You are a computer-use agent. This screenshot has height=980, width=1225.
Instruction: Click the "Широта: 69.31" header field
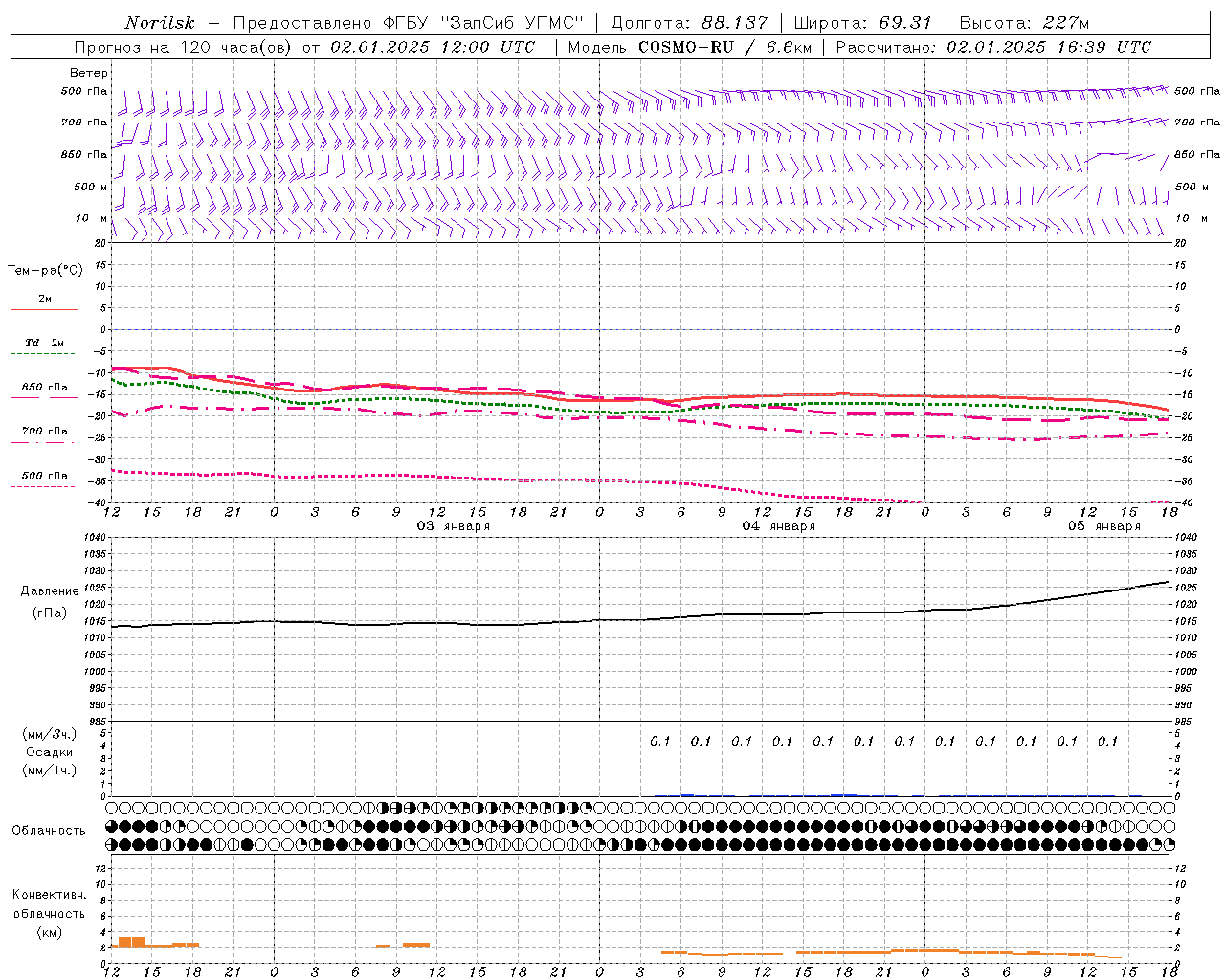[863, 23]
